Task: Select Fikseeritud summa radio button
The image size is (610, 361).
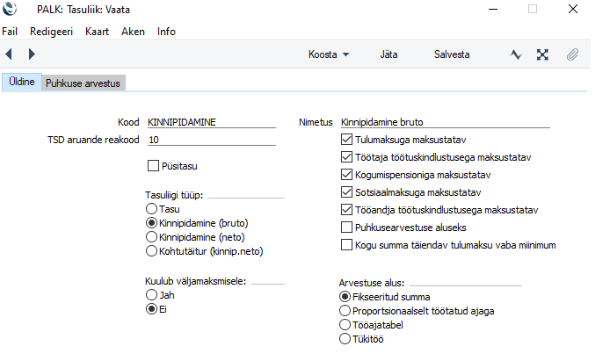Action: point(345,297)
